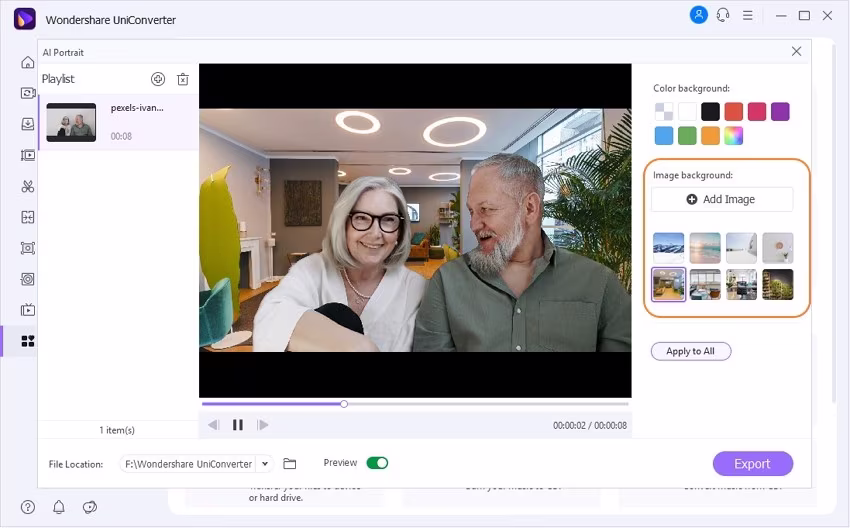Open the feedback chat icon

click(x=89, y=507)
